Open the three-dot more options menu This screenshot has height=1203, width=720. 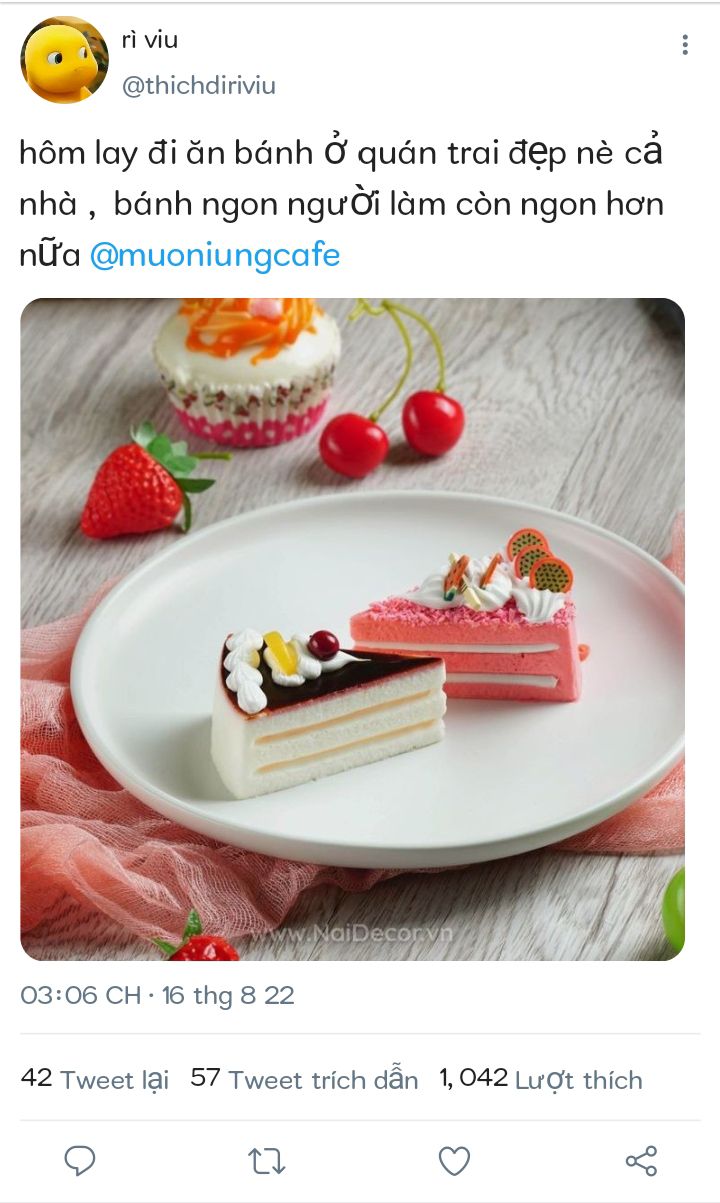[x=685, y=45]
